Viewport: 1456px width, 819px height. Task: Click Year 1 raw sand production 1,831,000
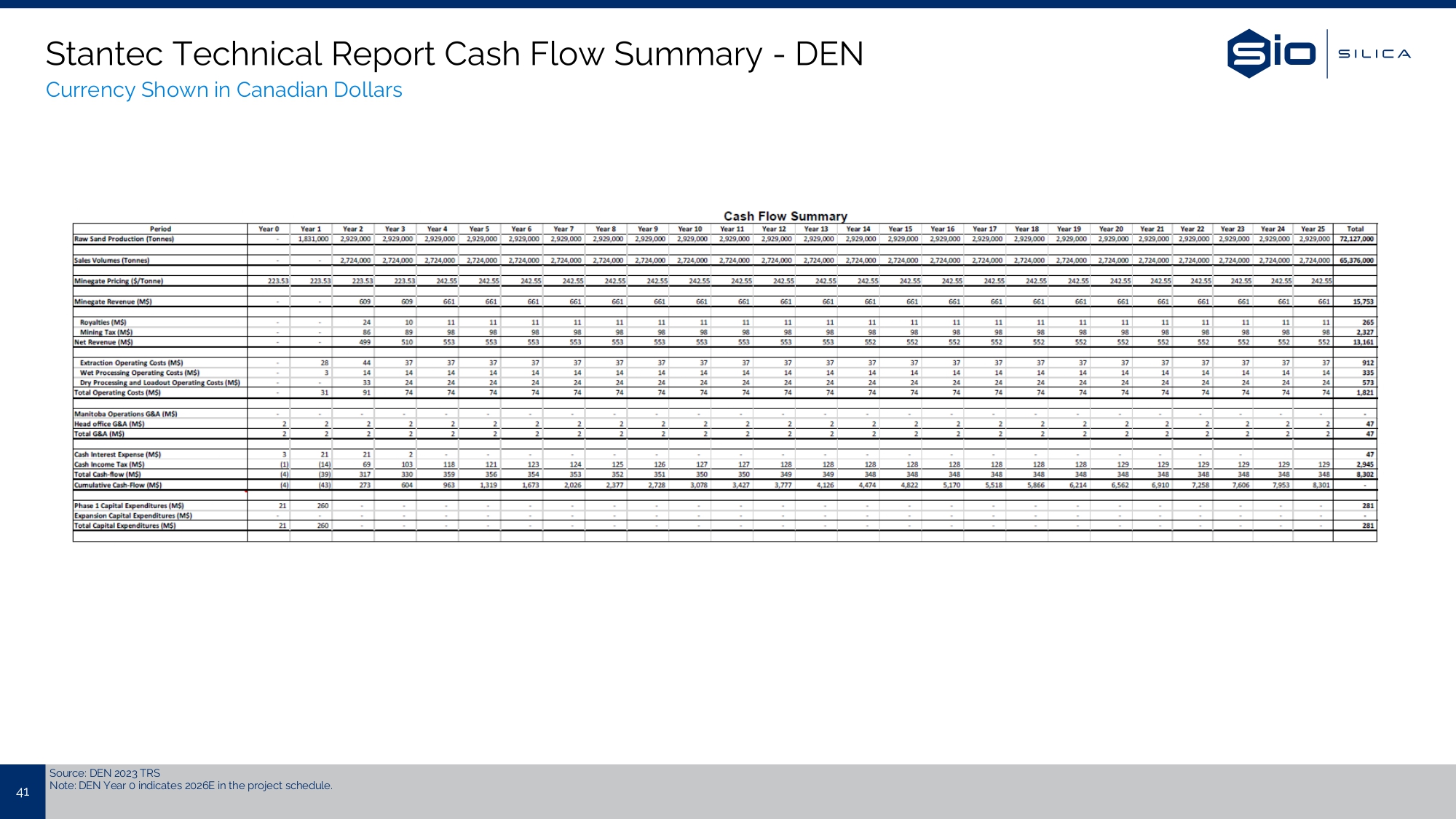[313, 239]
